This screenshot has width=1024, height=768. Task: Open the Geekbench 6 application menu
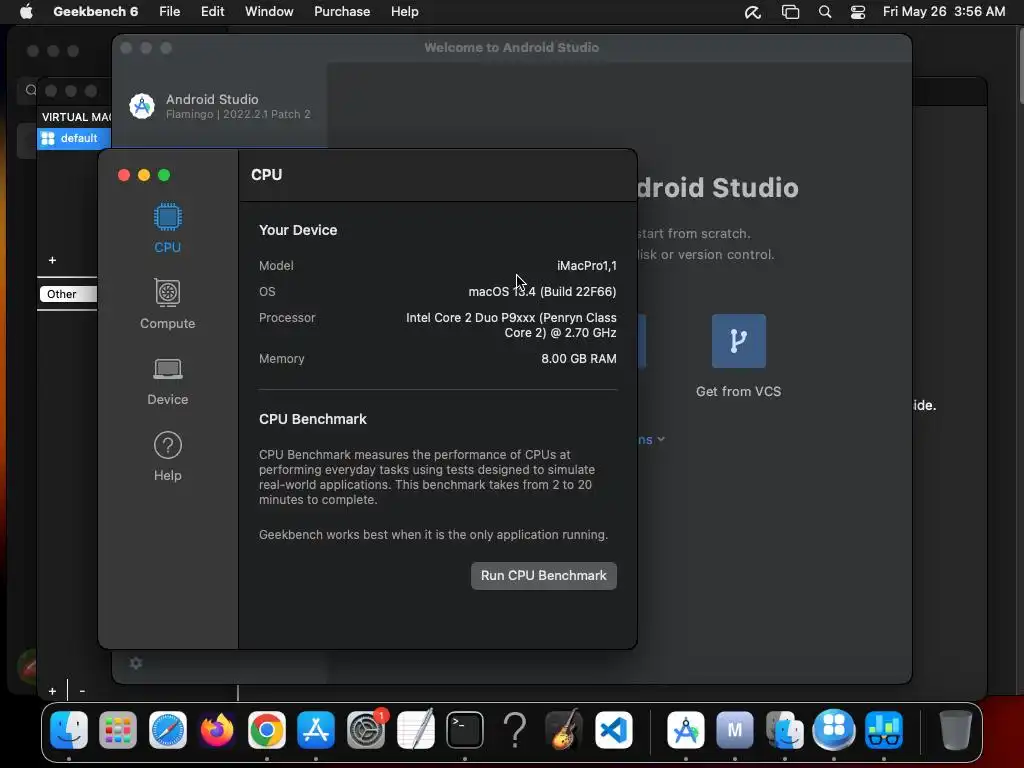click(x=95, y=12)
